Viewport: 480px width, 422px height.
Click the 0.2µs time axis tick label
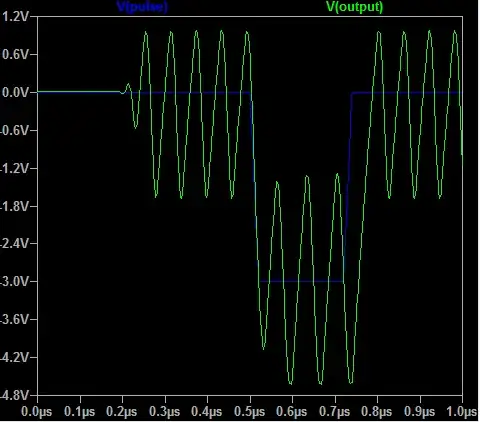tap(122, 412)
